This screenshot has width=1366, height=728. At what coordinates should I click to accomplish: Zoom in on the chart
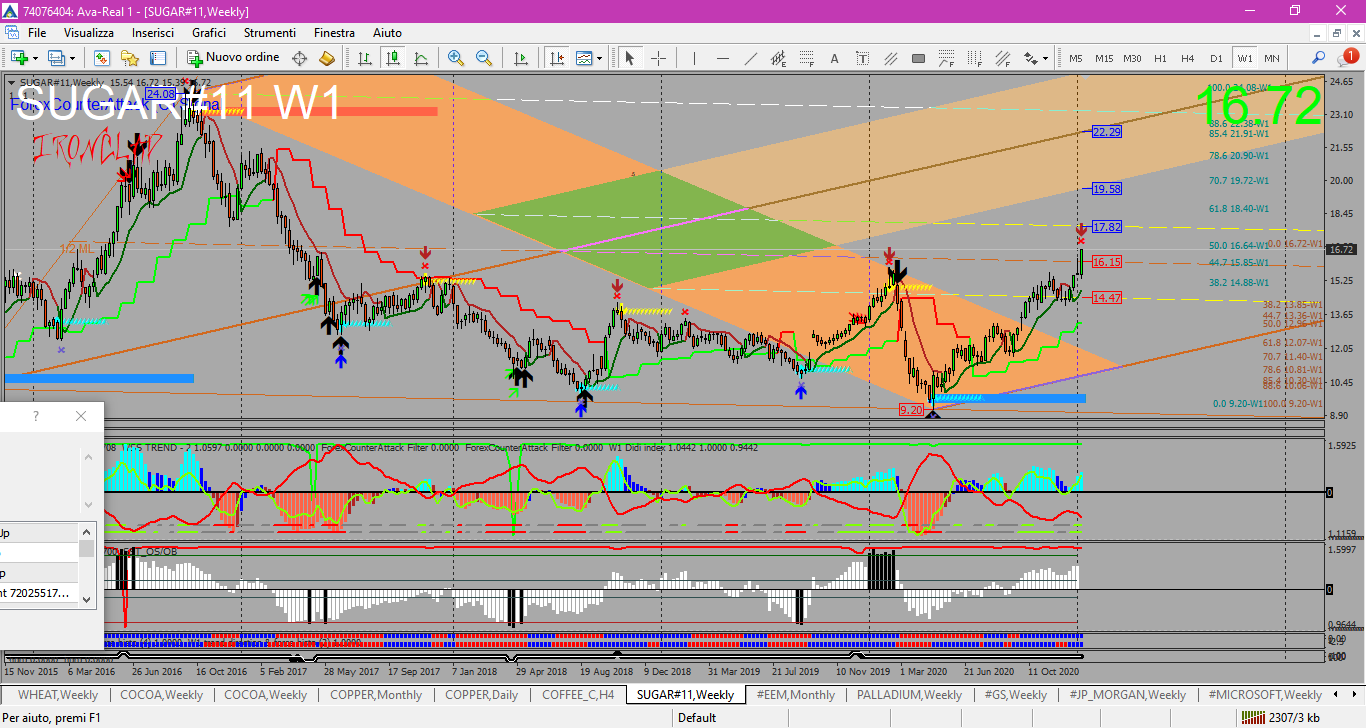pos(456,58)
